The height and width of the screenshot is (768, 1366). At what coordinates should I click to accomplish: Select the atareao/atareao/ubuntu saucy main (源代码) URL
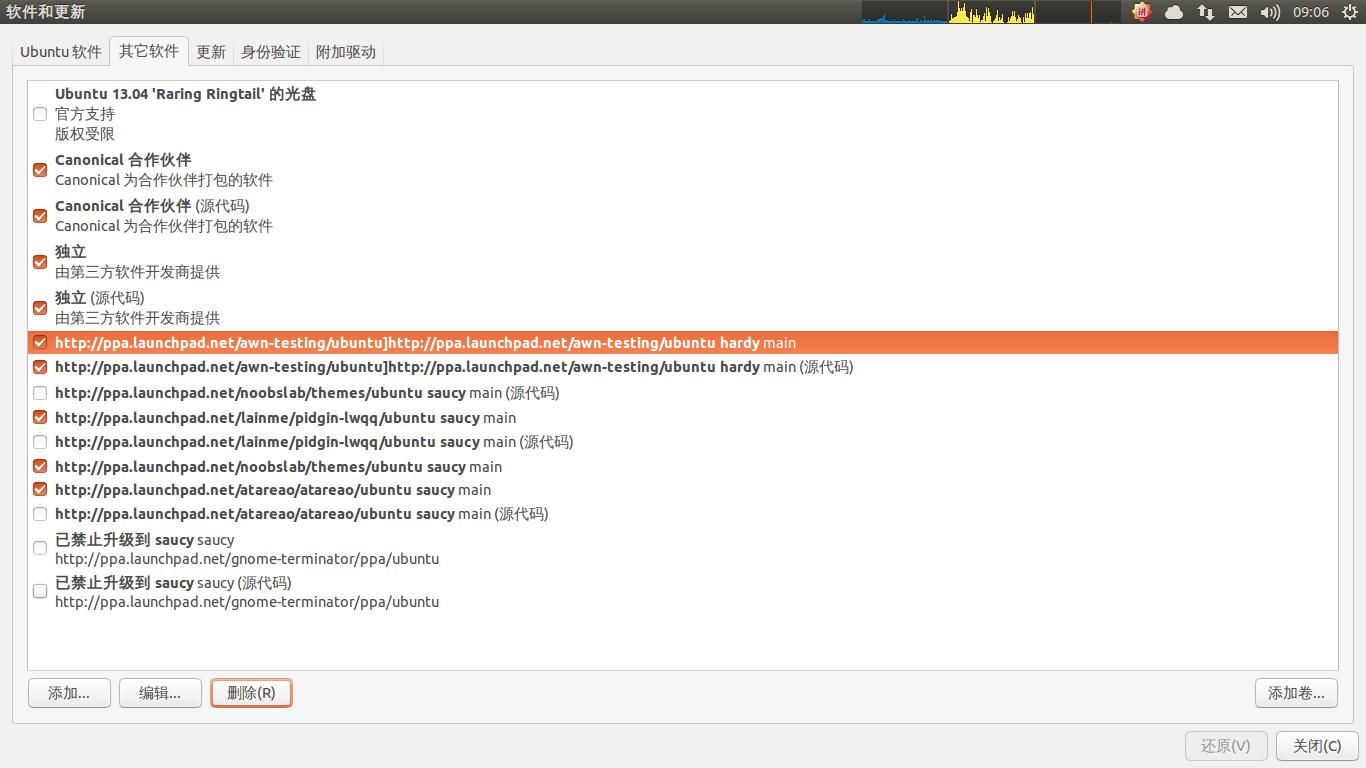[x=302, y=514]
